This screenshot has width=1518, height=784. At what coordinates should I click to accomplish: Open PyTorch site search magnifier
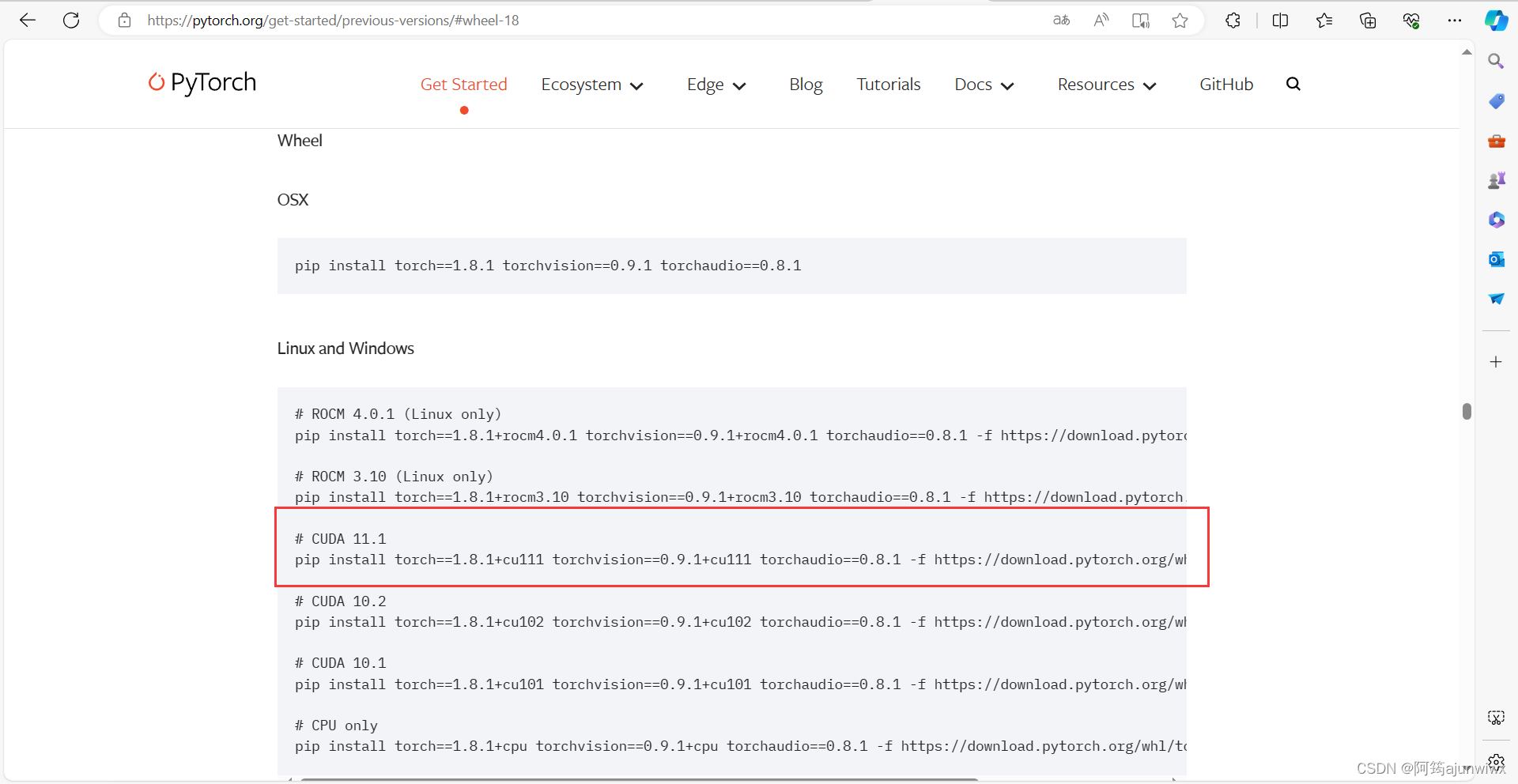(x=1293, y=84)
